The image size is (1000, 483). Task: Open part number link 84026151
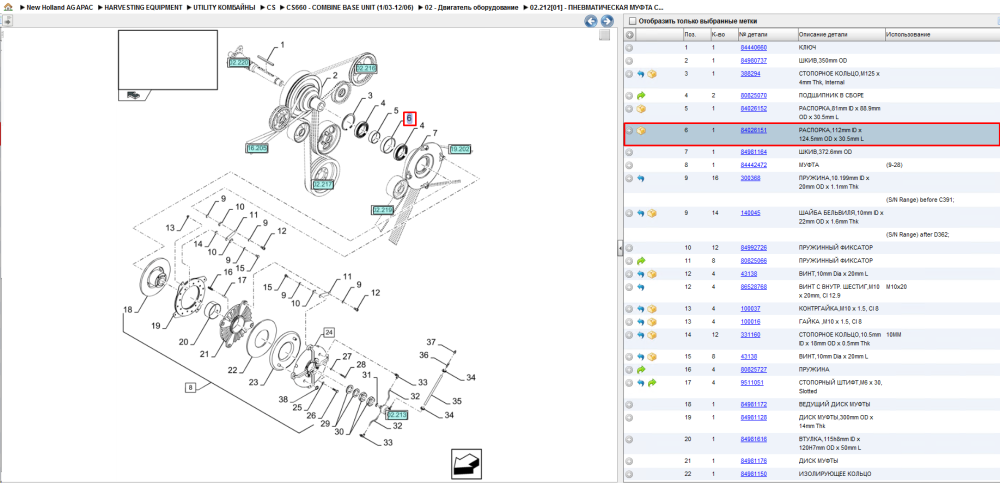pyautogui.click(x=753, y=130)
